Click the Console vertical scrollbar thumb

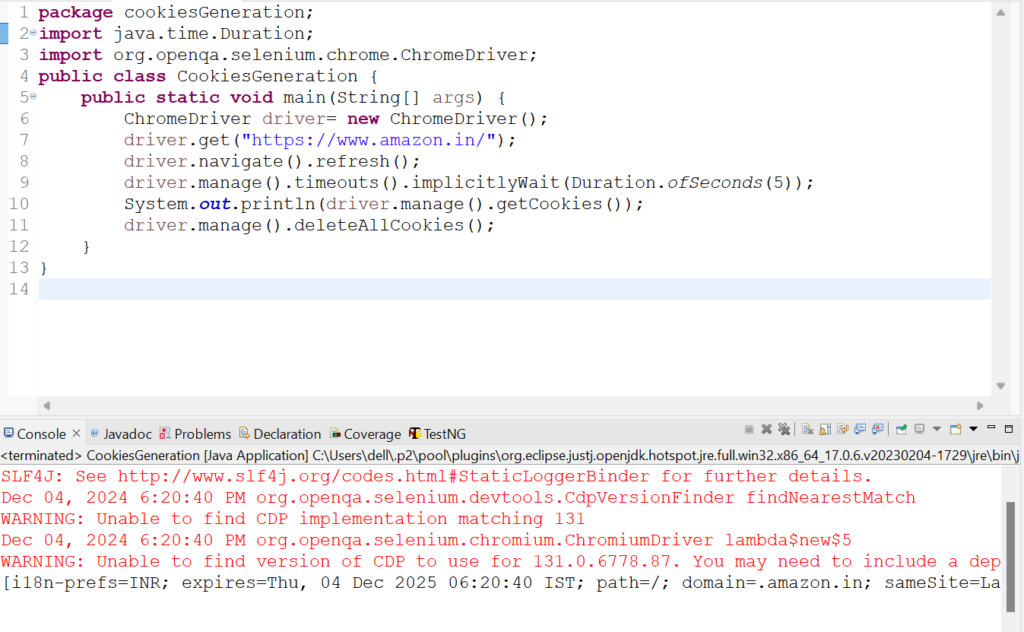pos(1010,556)
